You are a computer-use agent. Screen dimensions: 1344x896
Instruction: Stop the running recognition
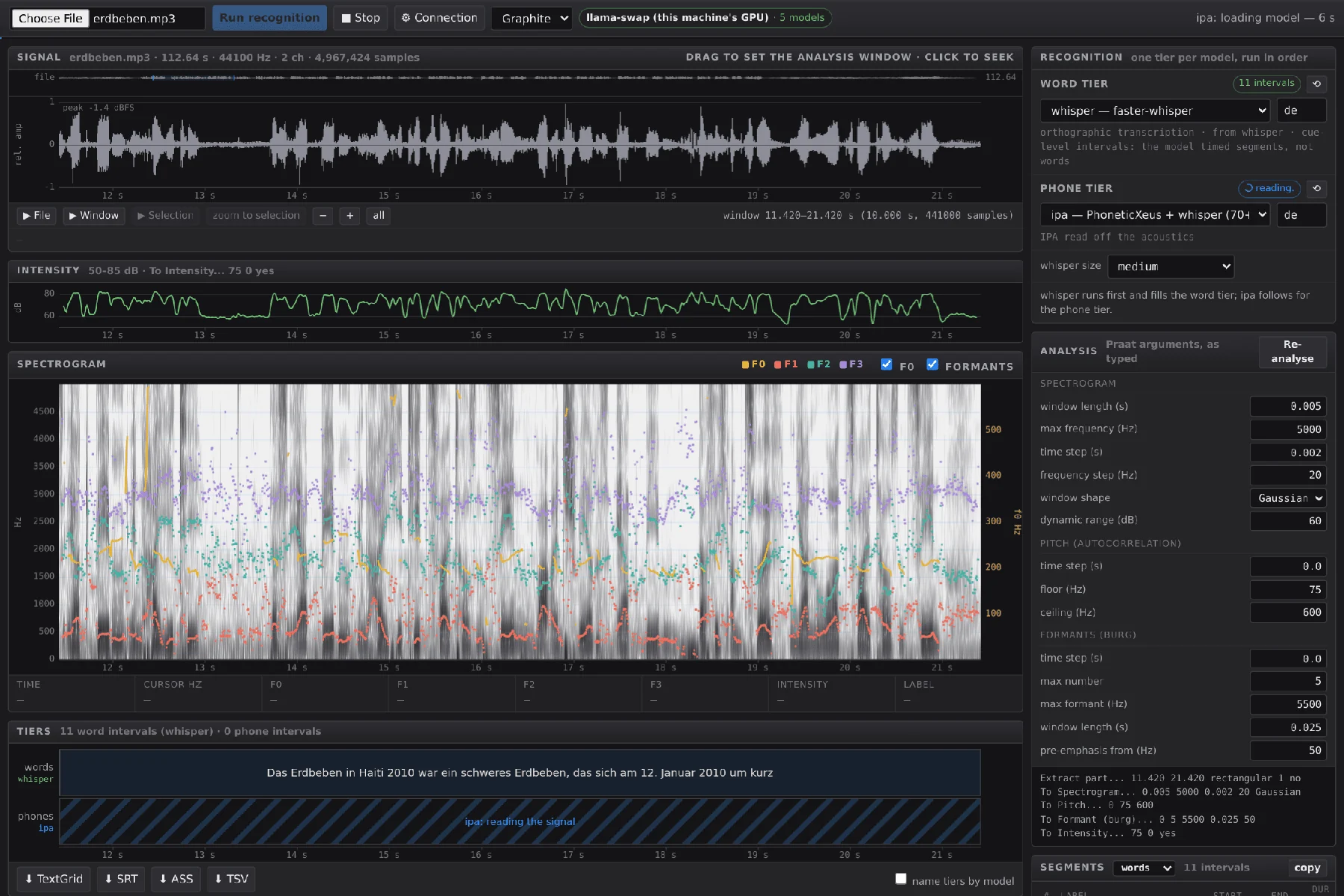(361, 18)
